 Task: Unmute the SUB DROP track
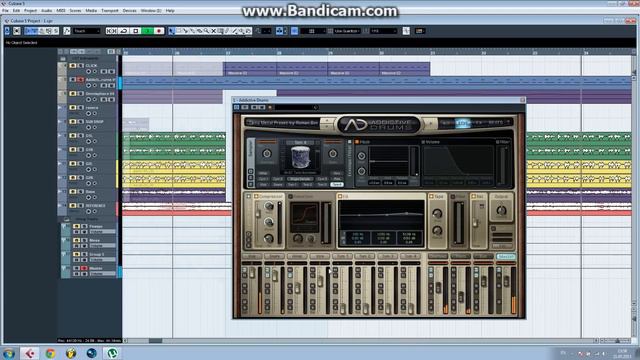coord(73,122)
